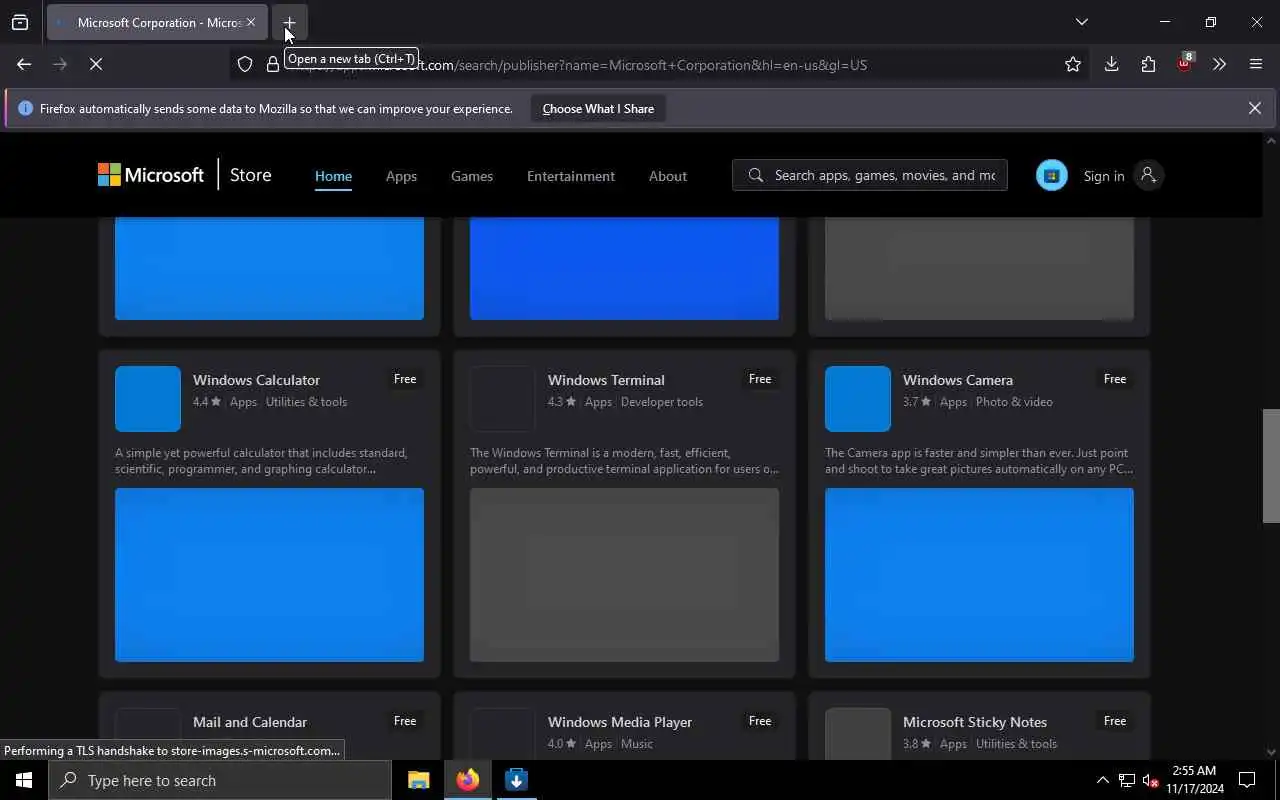Show hidden system tray icons
Viewport: 1280px width, 800px height.
[x=1102, y=780]
